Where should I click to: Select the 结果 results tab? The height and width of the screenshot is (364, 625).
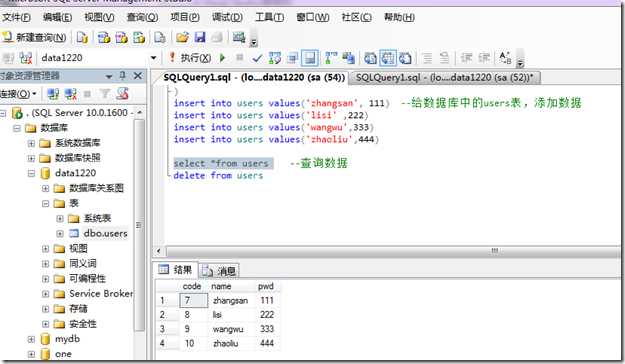click(x=175, y=270)
